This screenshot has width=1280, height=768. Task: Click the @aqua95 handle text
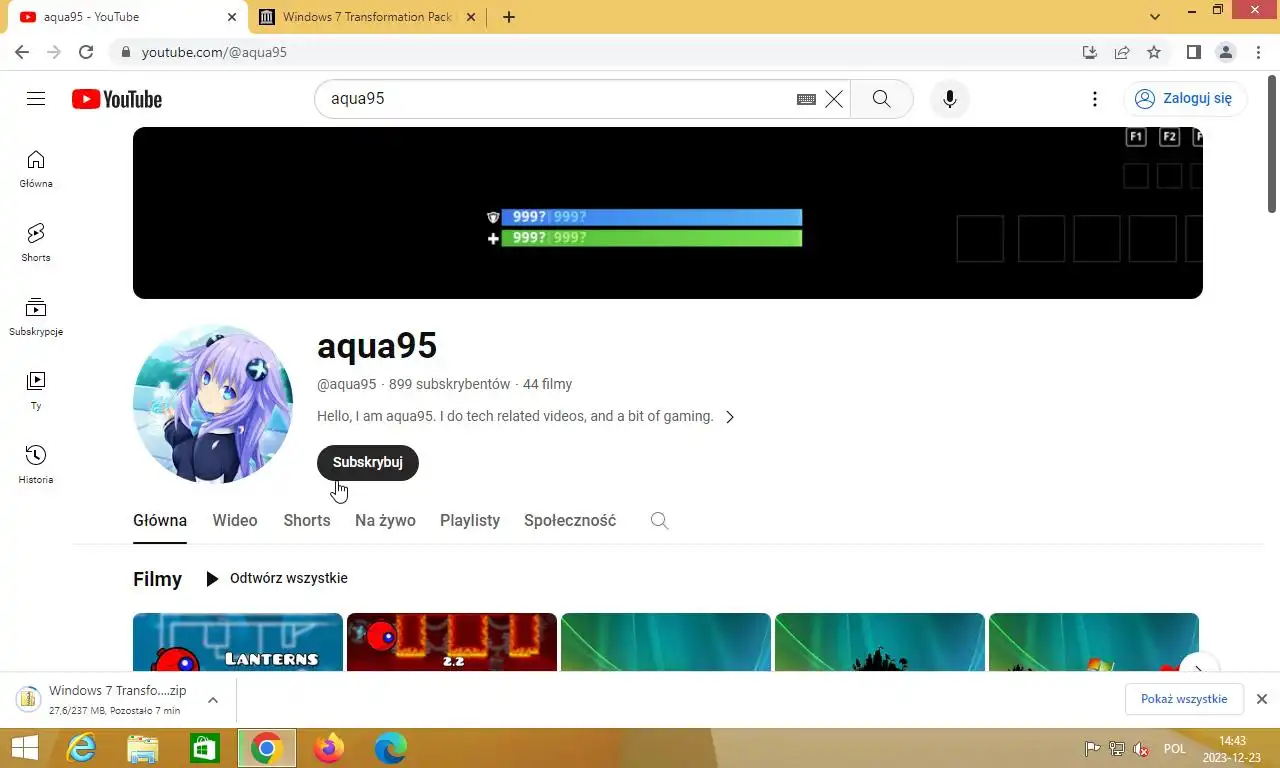click(347, 384)
